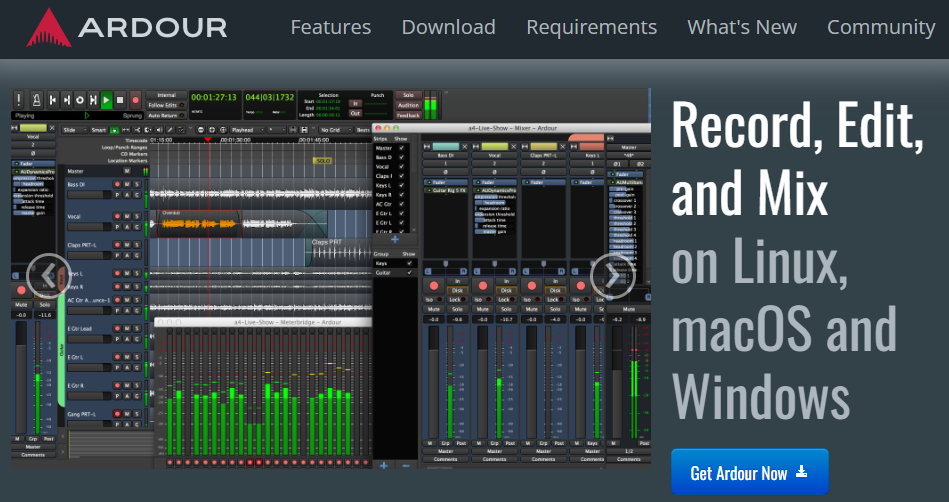Screen dimensions: 949x502
Task: Uncheck the Vocal strip Show checkbox
Action: pyautogui.click(x=401, y=167)
